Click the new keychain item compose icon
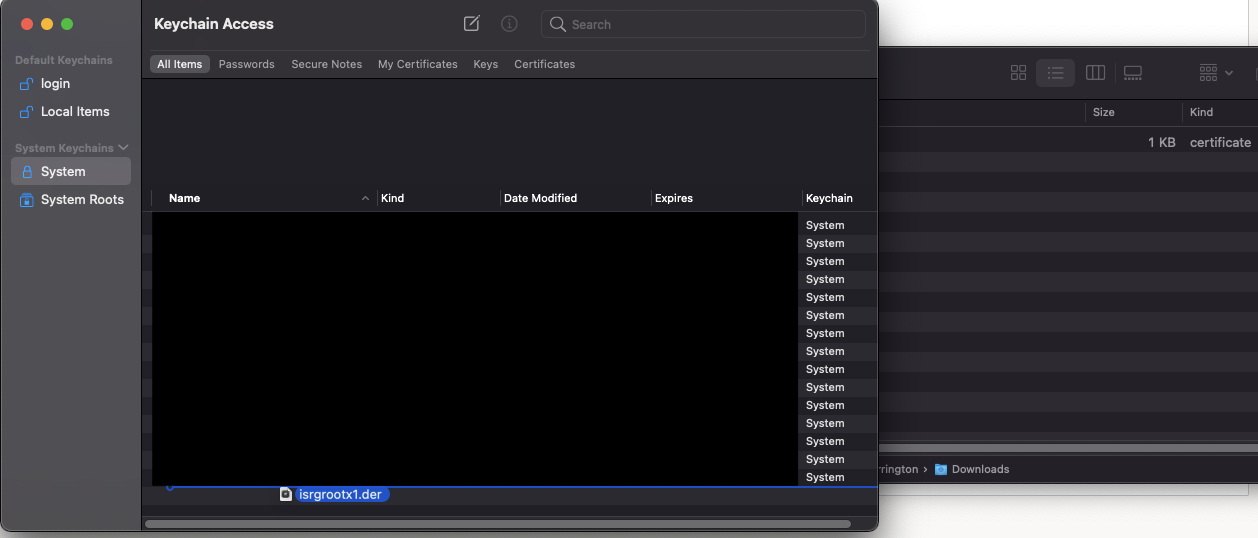The width and height of the screenshot is (1258, 538). point(472,23)
